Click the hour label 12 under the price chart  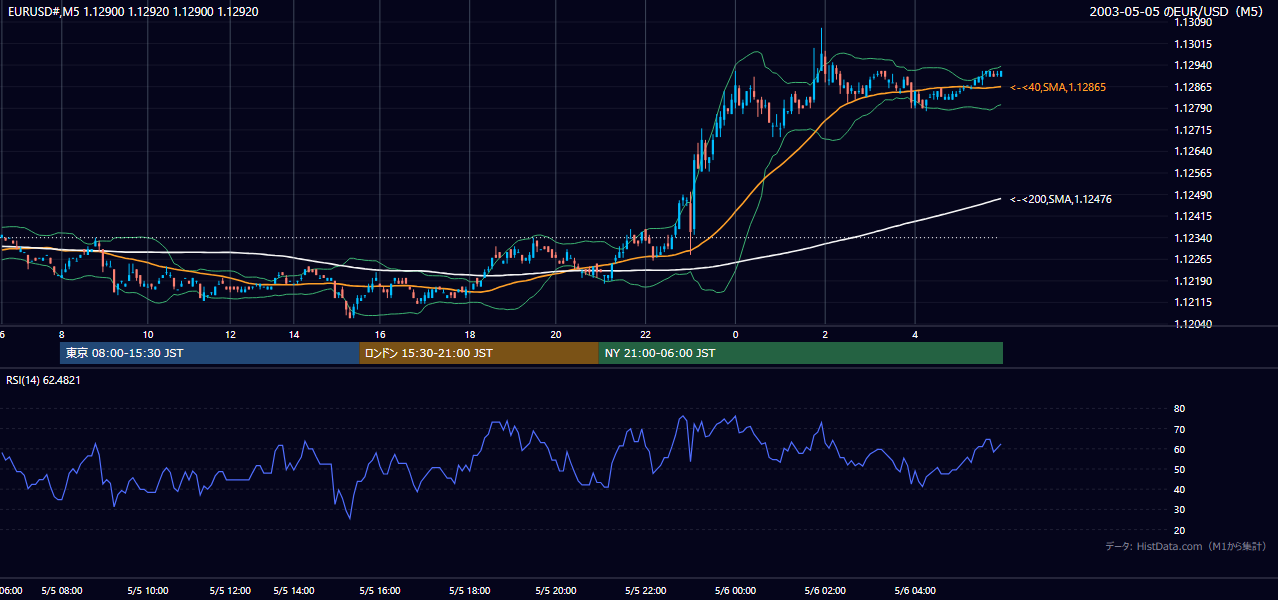click(230, 334)
